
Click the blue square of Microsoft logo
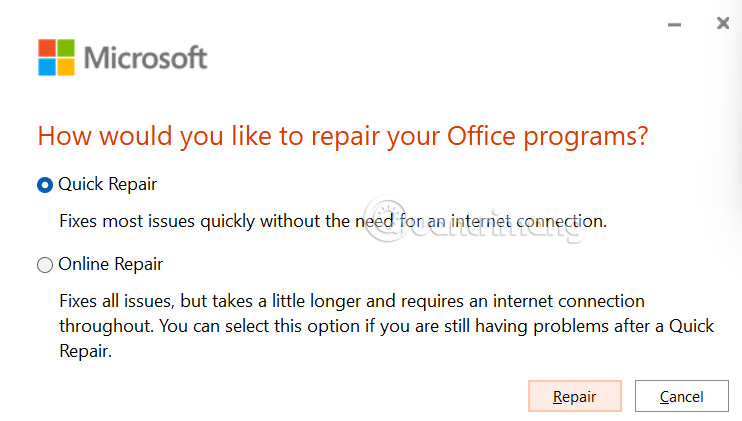46,67
